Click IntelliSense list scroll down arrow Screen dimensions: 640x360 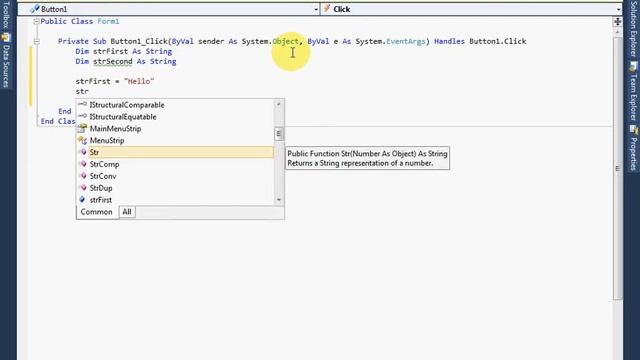click(x=279, y=200)
